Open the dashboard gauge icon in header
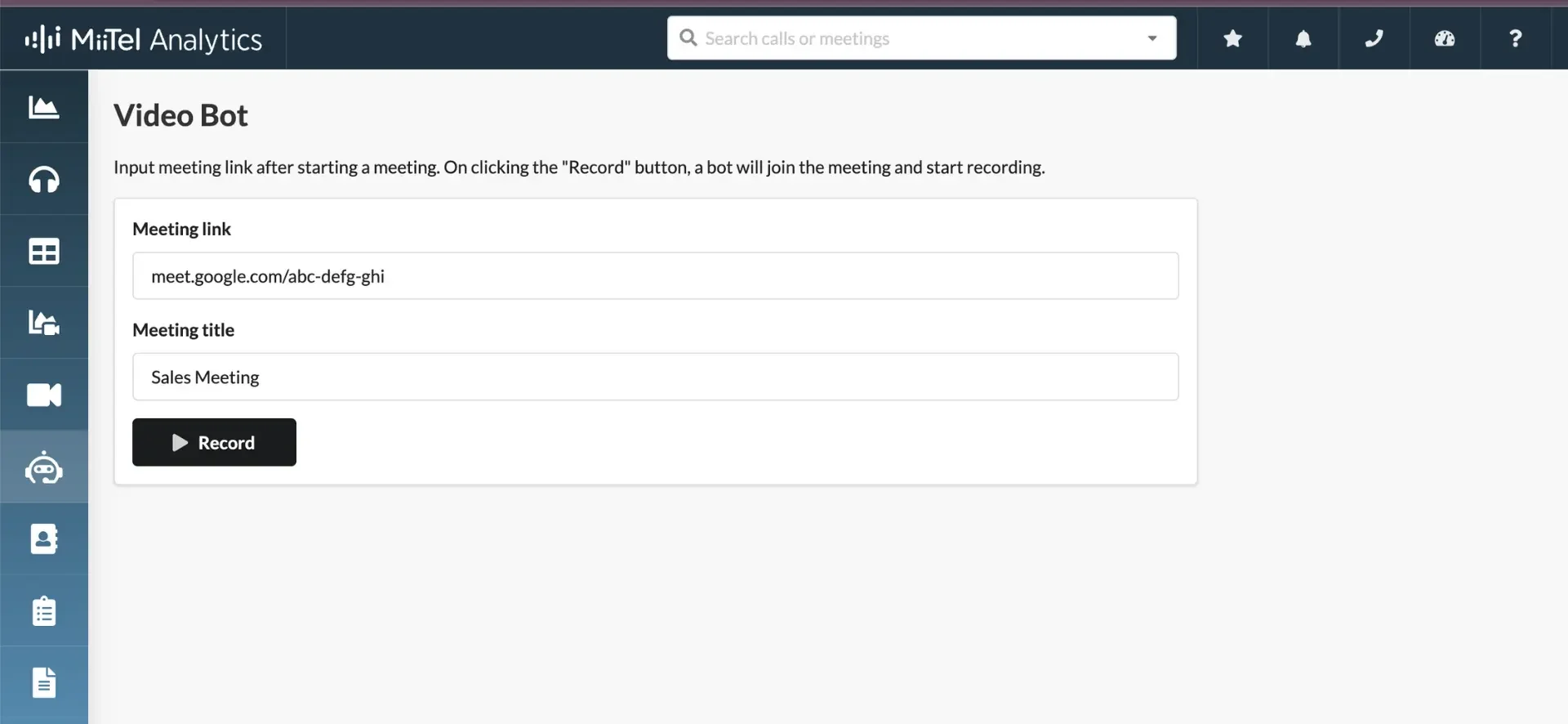This screenshot has height=724, width=1568. coord(1445,38)
